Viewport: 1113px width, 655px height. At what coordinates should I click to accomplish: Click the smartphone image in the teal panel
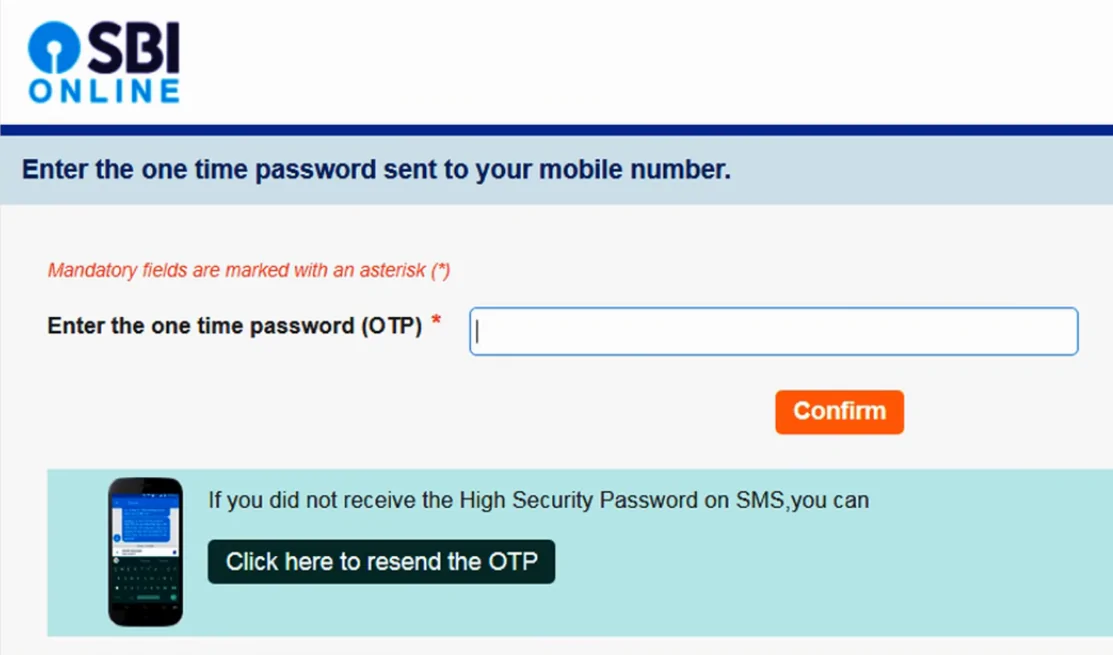pyautogui.click(x=145, y=550)
